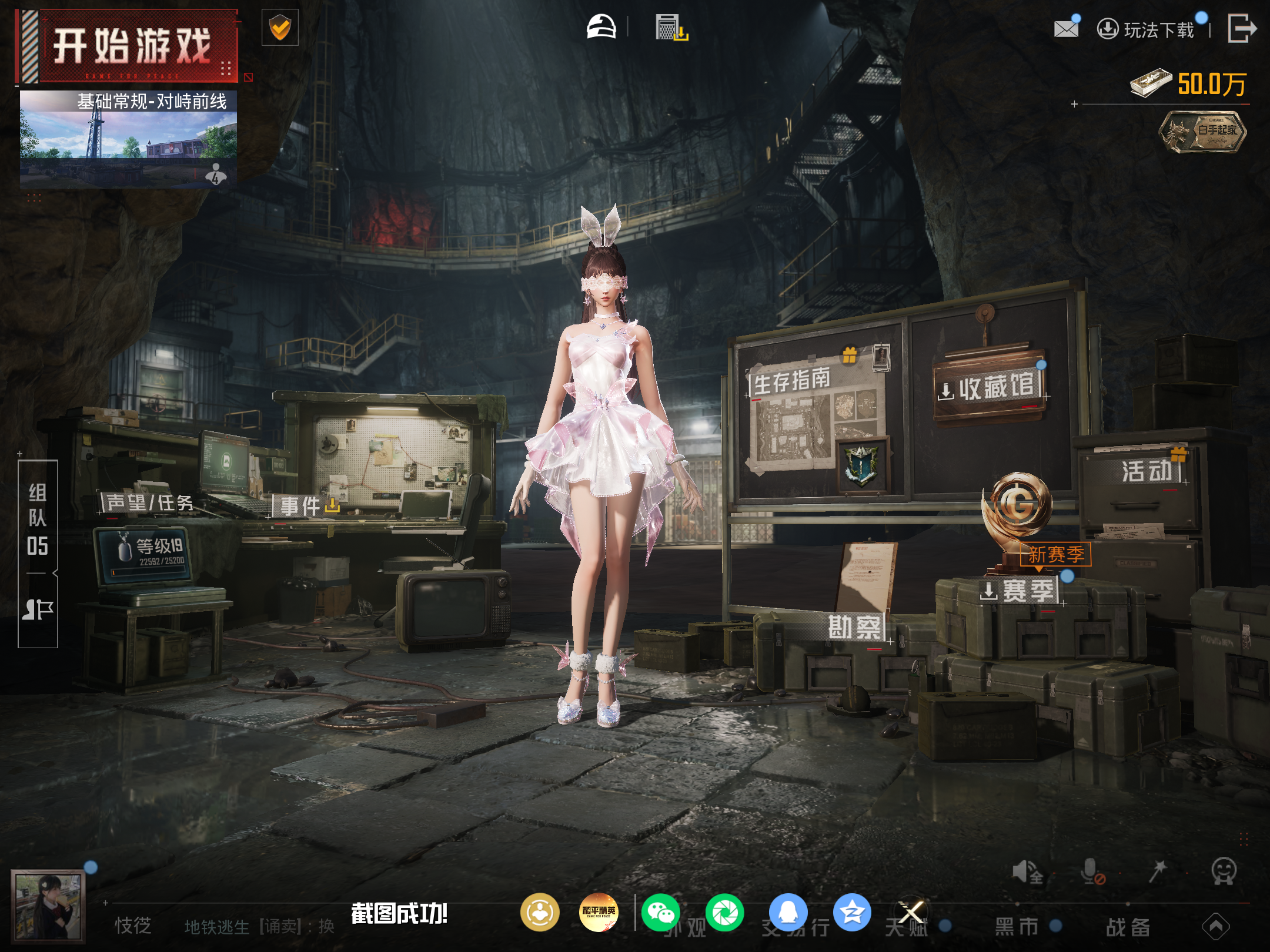Share screenshot to QQ penguin icon
Viewport: 1270px width, 952px height.
click(x=788, y=912)
